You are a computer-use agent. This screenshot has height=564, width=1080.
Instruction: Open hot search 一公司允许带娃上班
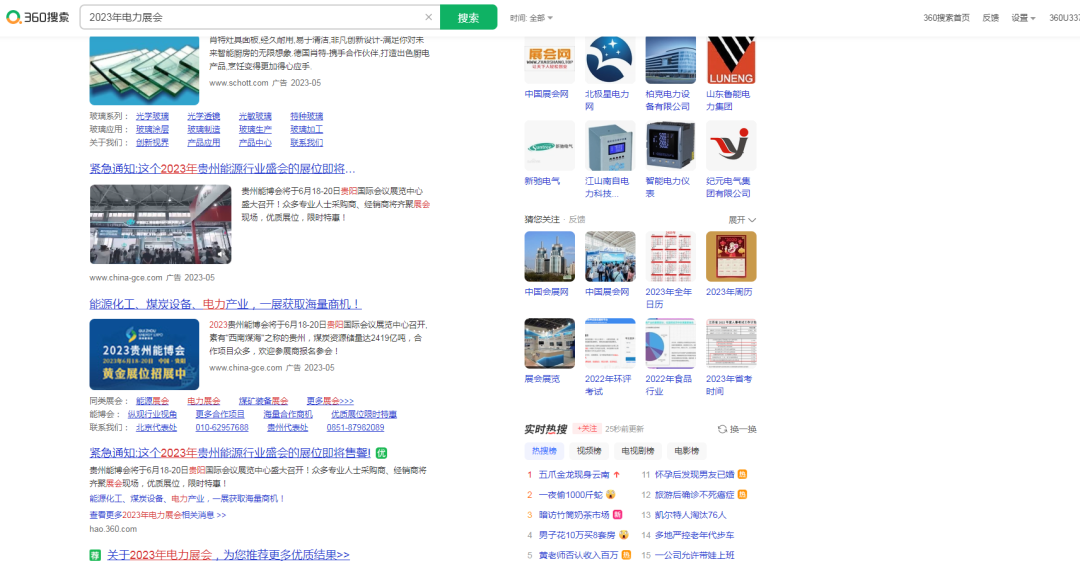pos(694,555)
